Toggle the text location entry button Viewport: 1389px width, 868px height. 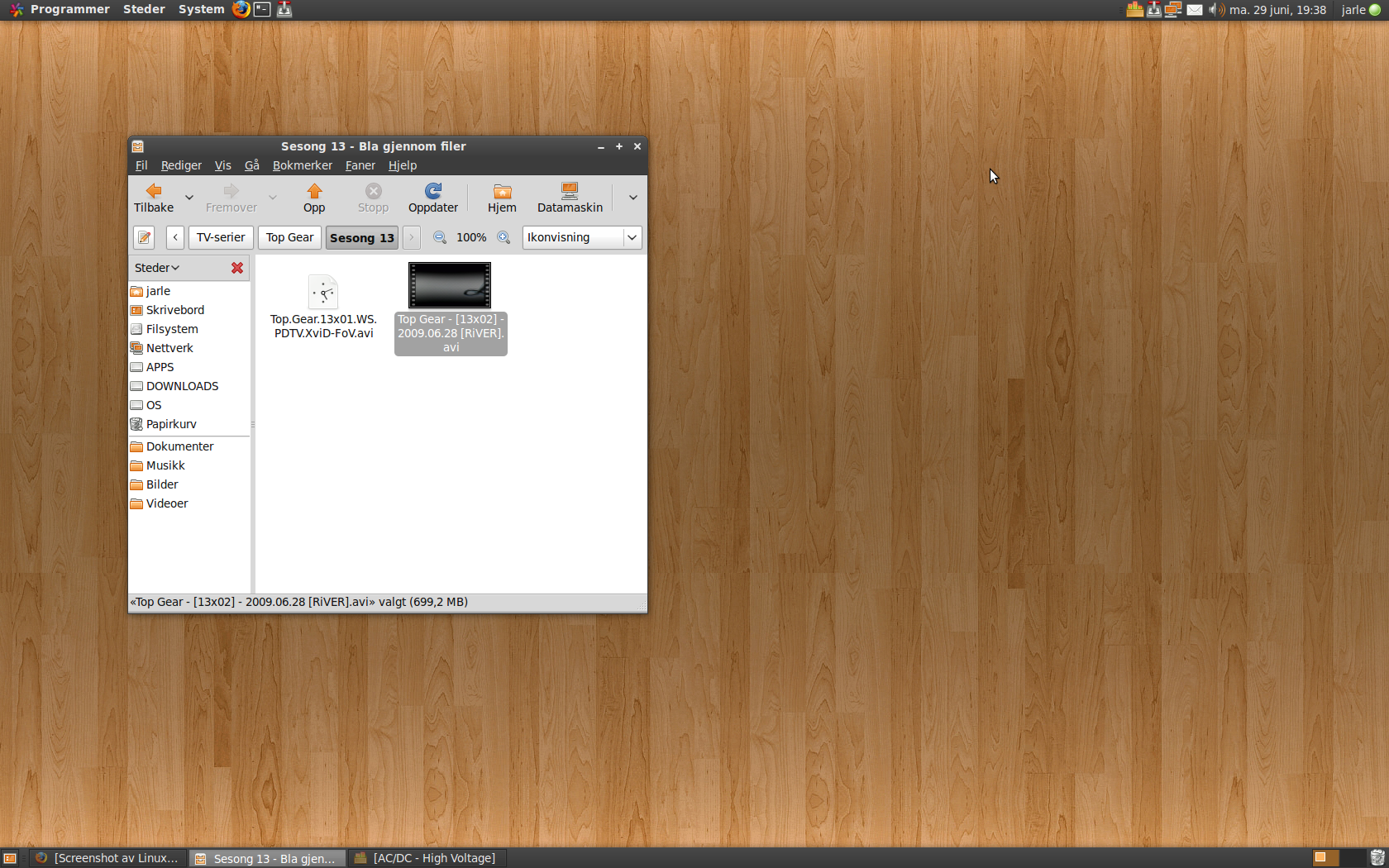[x=145, y=238]
